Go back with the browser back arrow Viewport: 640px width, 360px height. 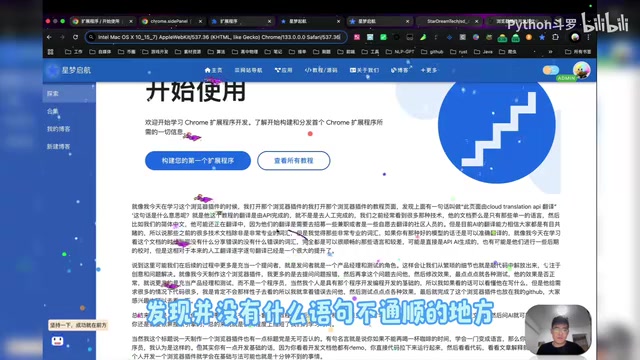coord(49,37)
